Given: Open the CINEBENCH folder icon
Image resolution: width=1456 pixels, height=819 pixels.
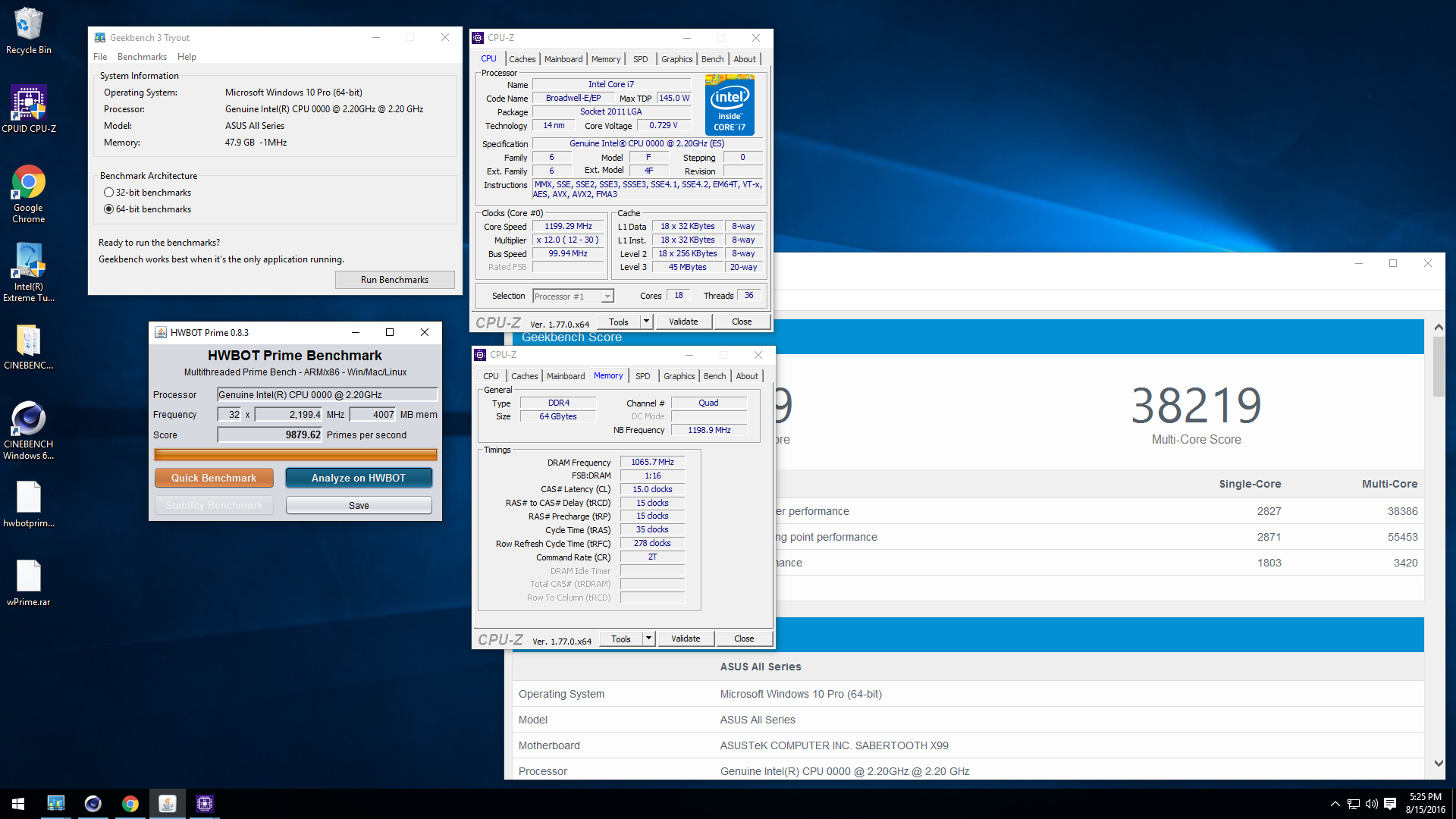Looking at the screenshot, I should click(28, 347).
